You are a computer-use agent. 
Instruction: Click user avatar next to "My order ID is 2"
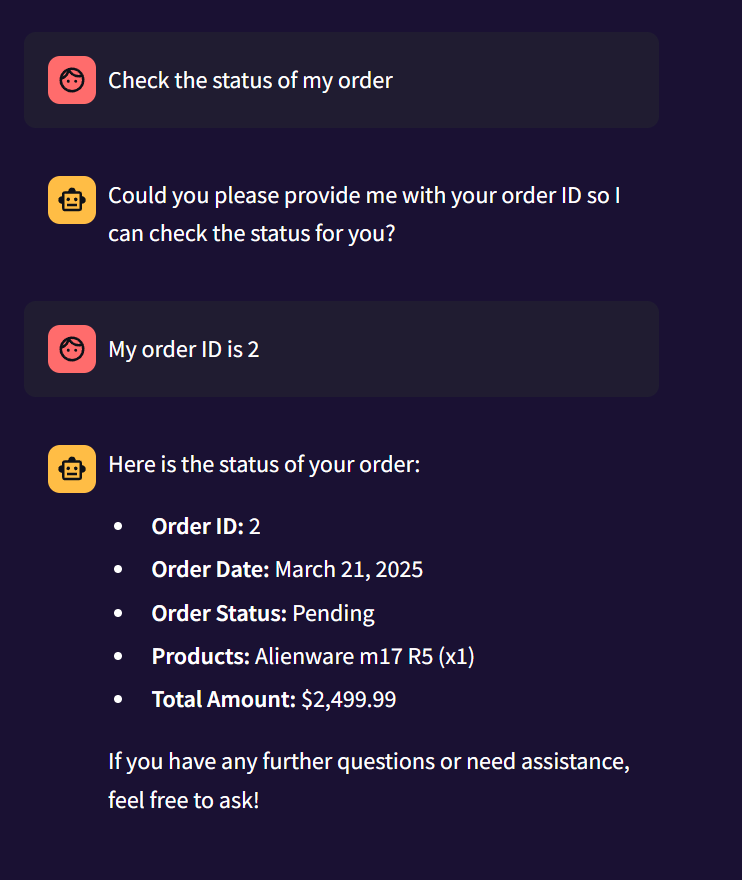pos(72,349)
